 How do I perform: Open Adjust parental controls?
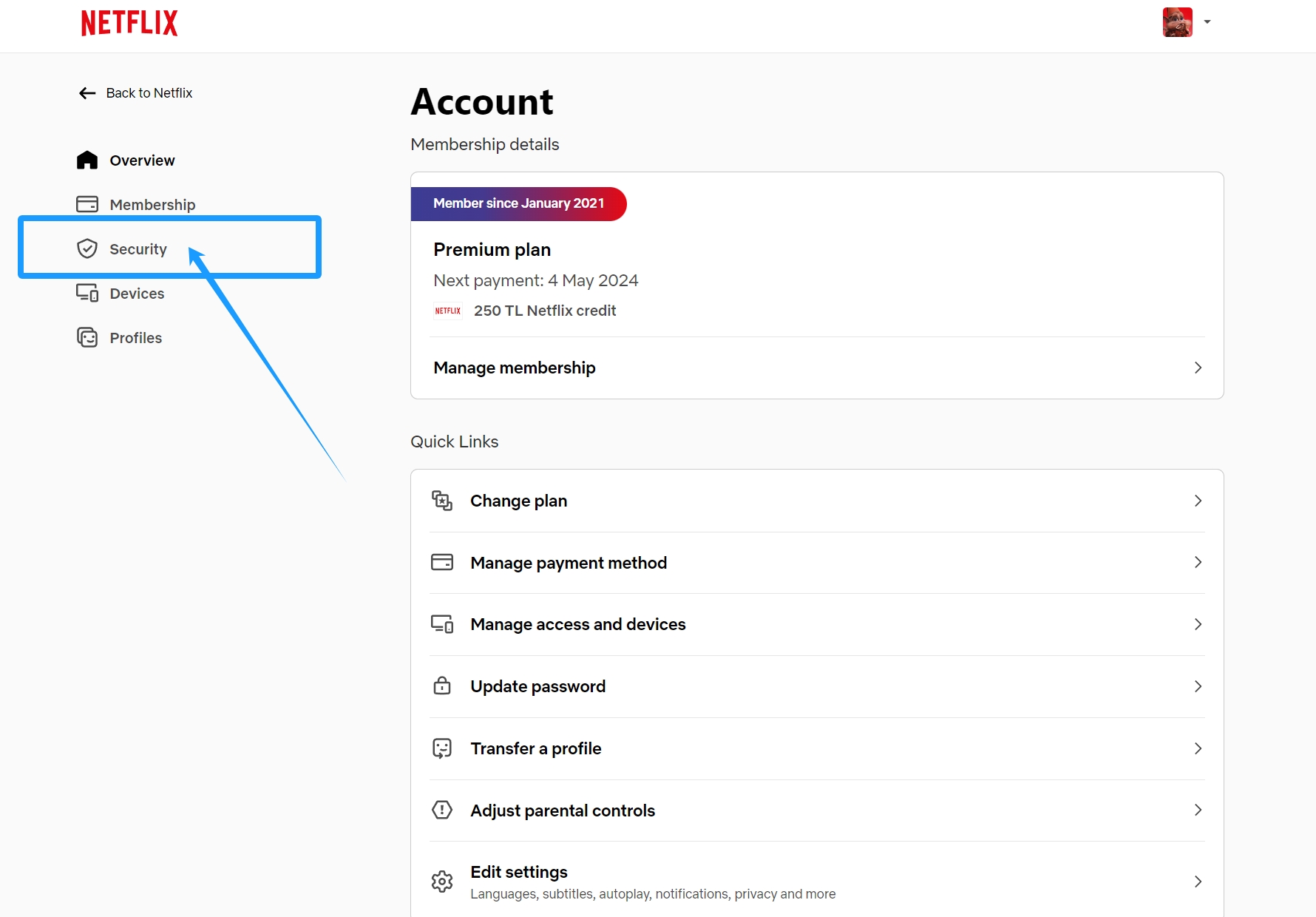(x=817, y=811)
